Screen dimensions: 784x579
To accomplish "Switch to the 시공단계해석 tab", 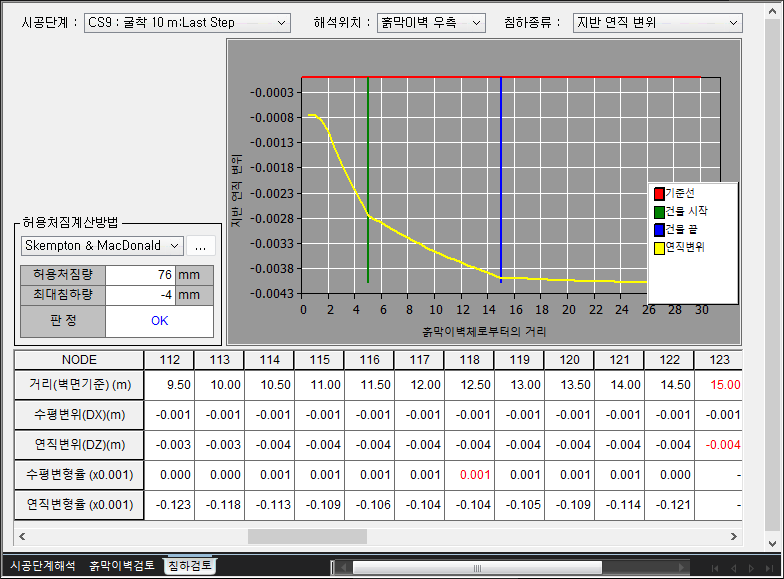I will coord(42,566).
